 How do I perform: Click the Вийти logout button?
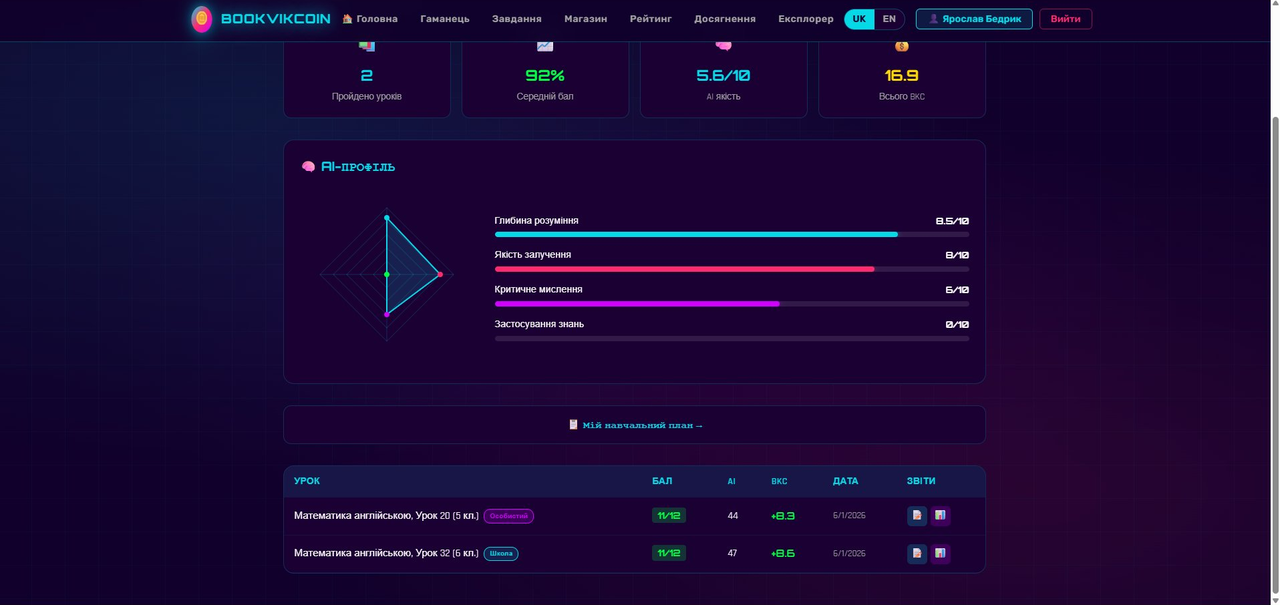[x=1066, y=19]
